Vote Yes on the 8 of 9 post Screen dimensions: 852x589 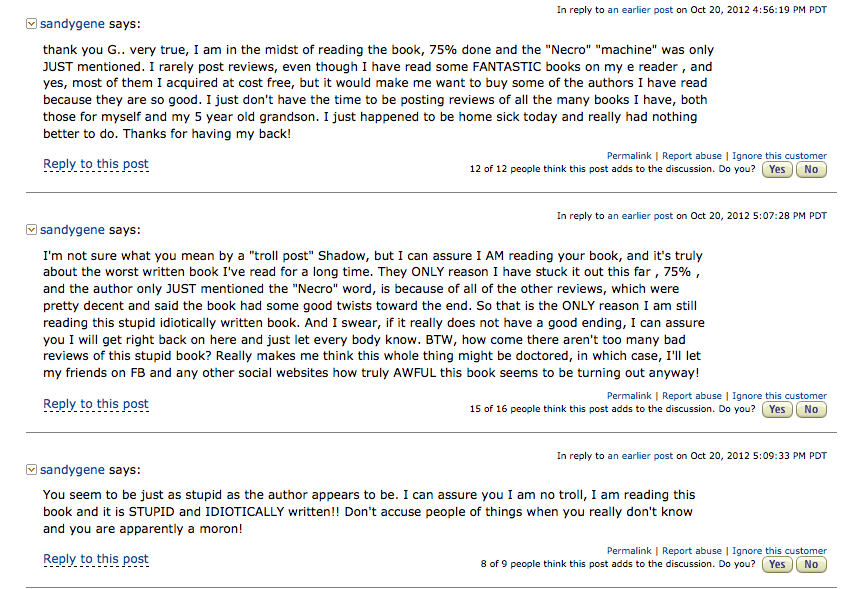pos(777,565)
